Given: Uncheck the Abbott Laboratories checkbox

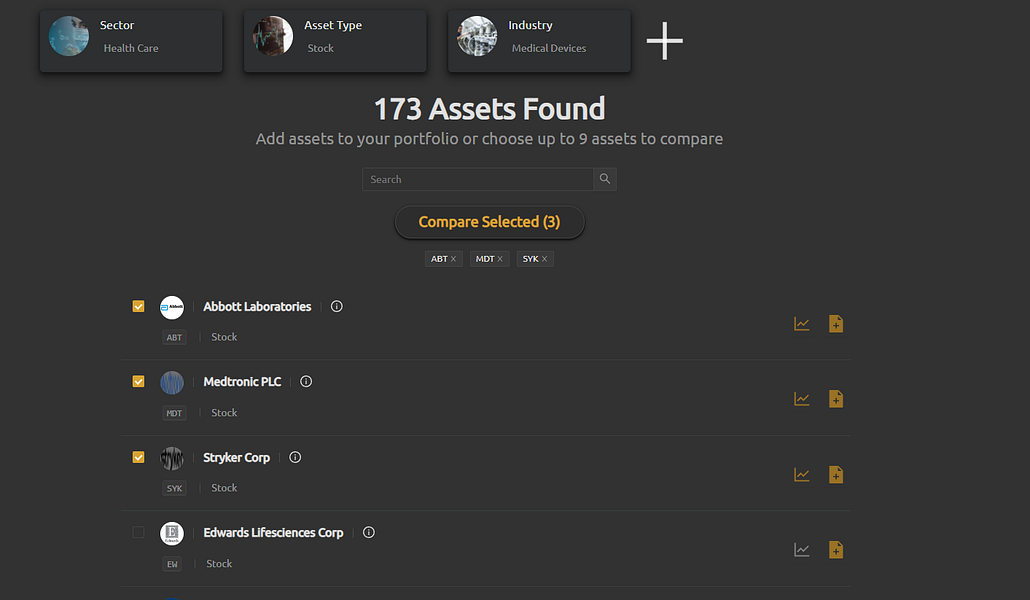Looking at the screenshot, I should [138, 307].
